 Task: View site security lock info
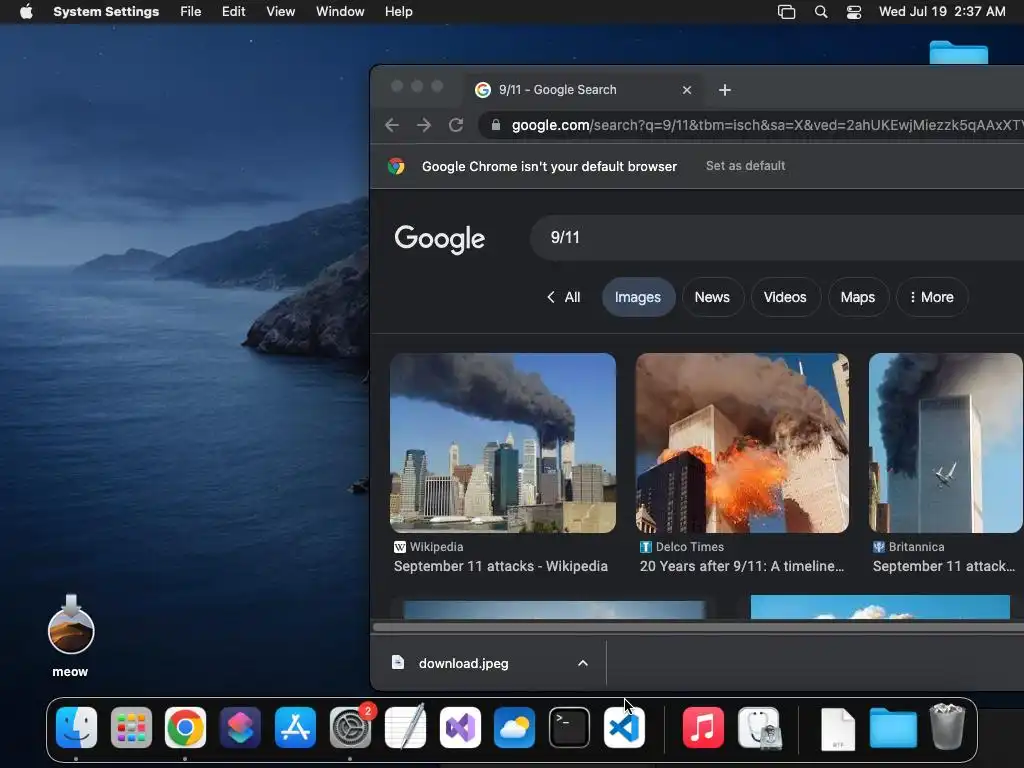496,125
